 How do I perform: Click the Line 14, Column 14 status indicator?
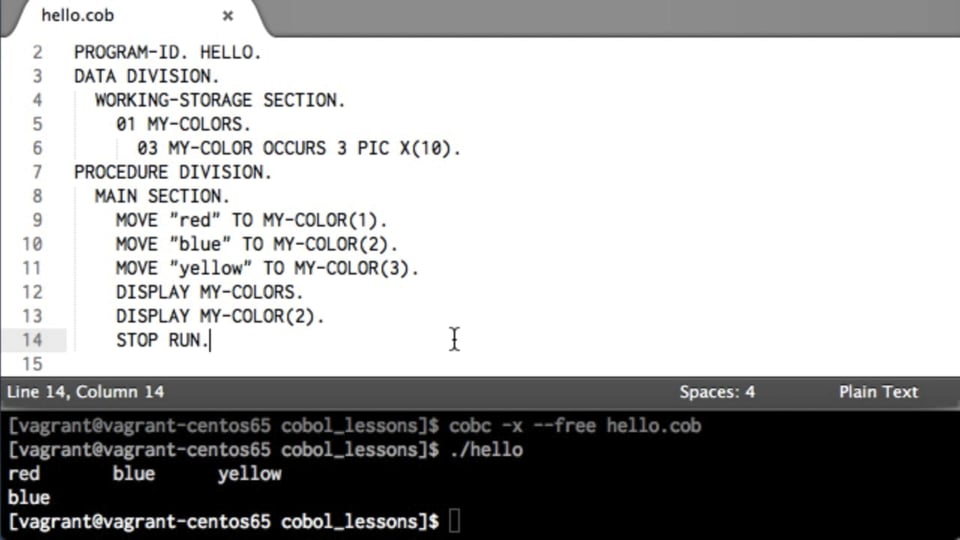click(85, 392)
